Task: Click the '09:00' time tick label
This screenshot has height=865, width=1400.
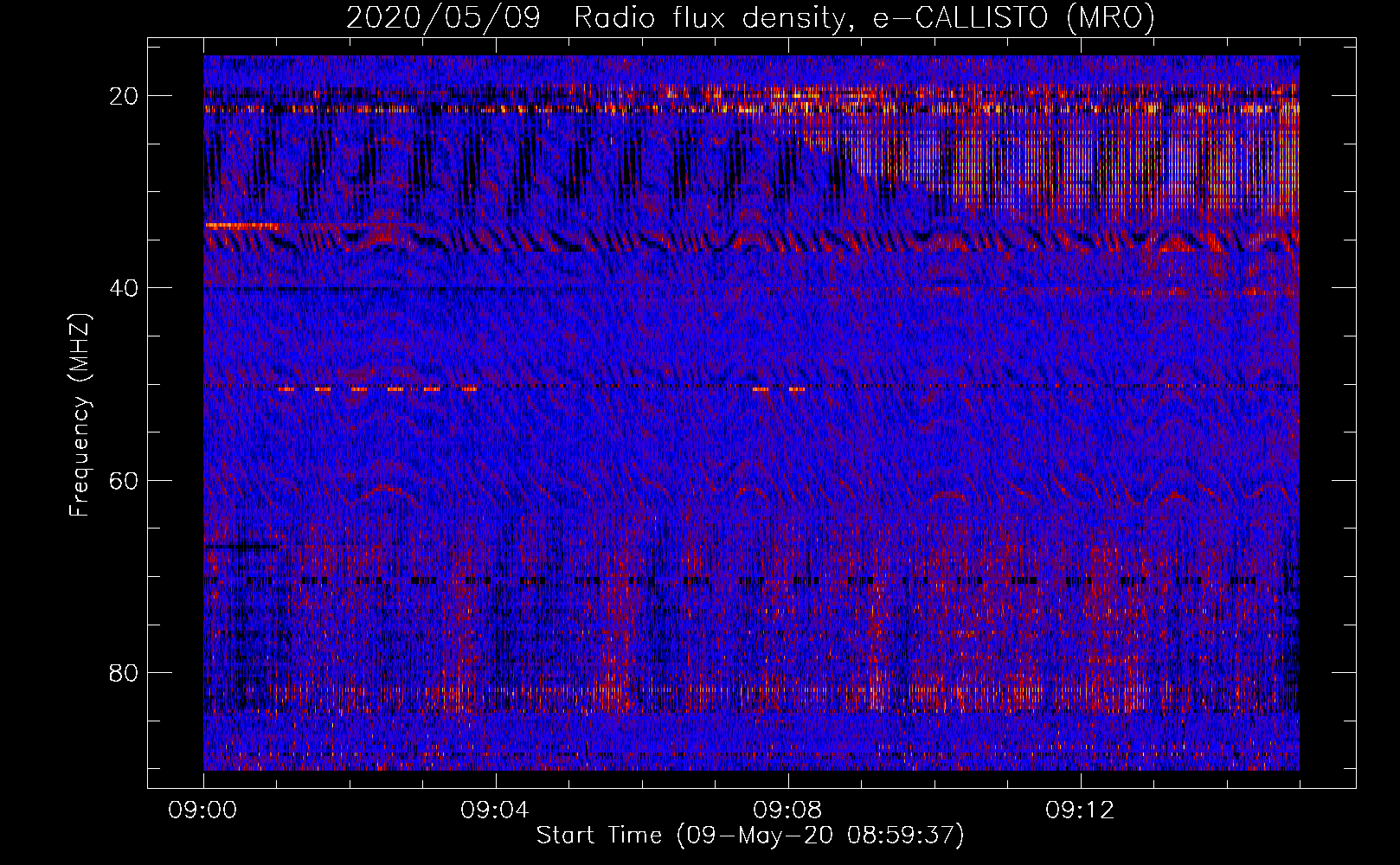Action: click(203, 811)
